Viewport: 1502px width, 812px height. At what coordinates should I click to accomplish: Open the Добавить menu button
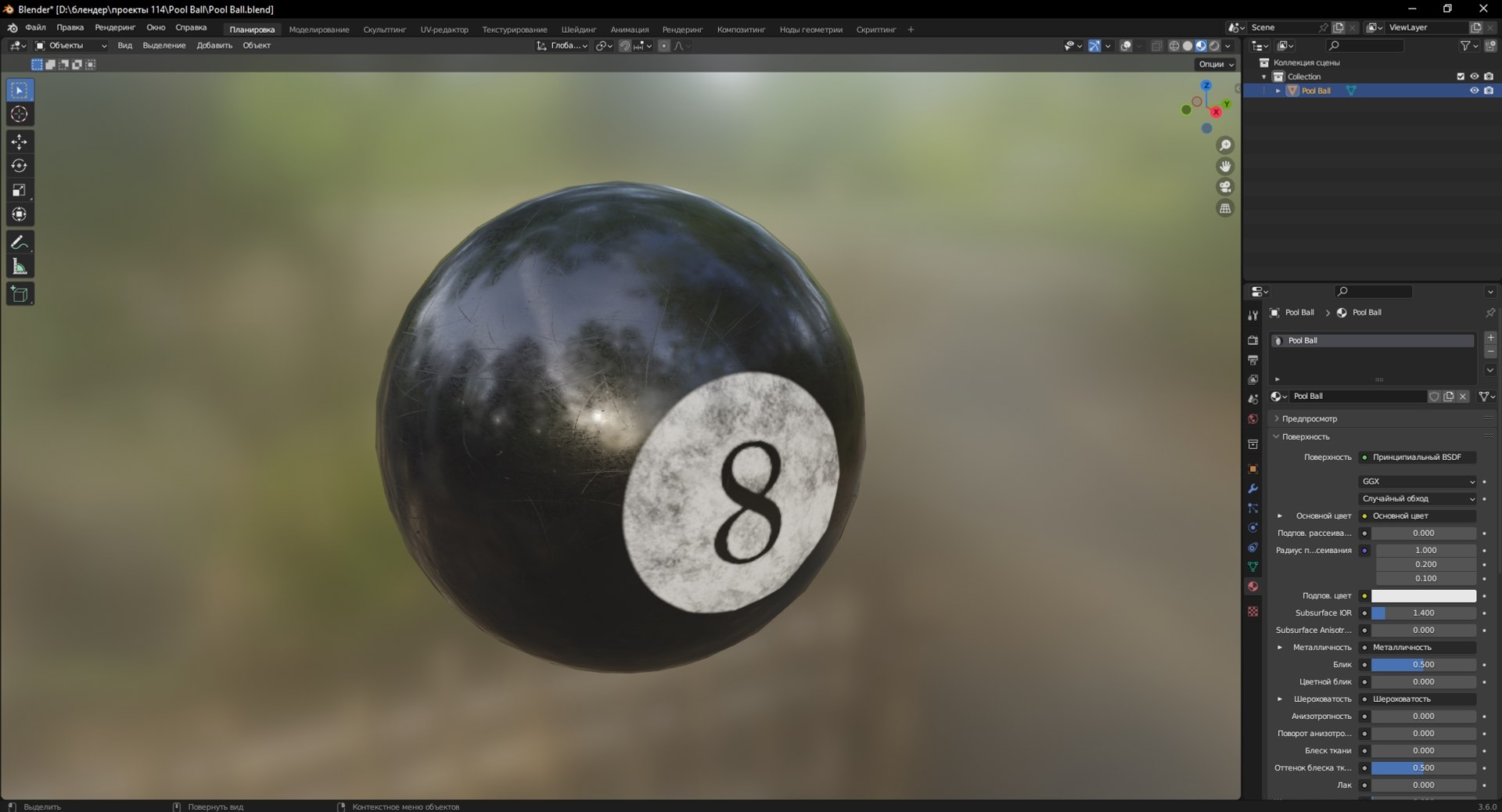(214, 46)
